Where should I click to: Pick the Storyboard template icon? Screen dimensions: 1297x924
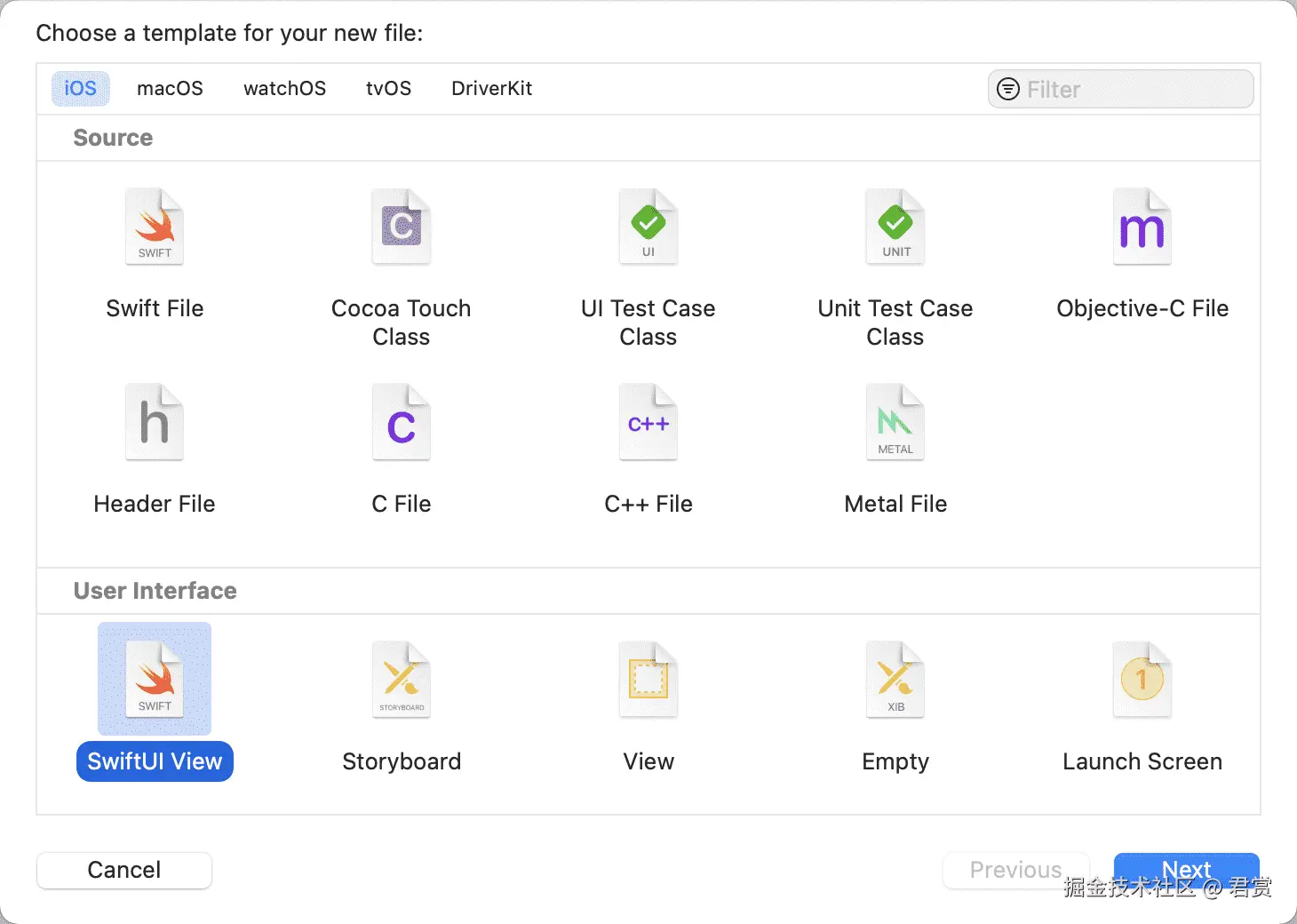(402, 681)
